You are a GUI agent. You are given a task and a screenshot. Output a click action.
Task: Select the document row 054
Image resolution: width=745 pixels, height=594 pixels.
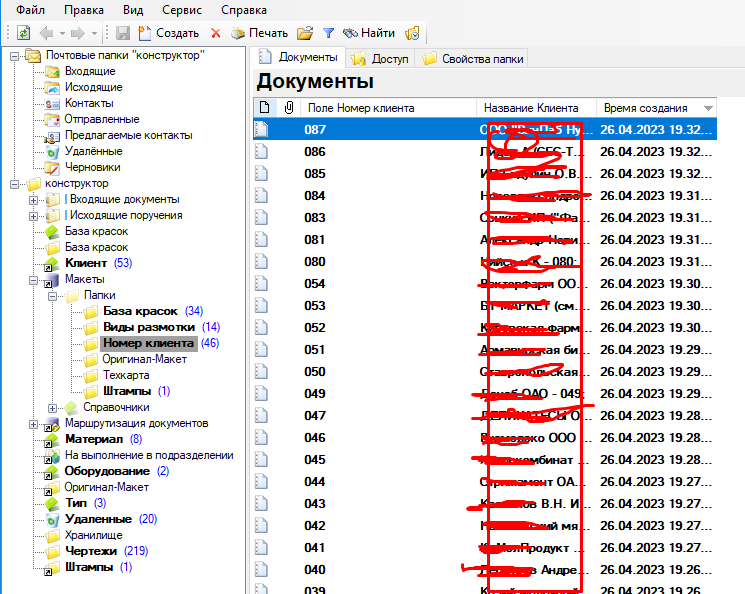click(485, 284)
